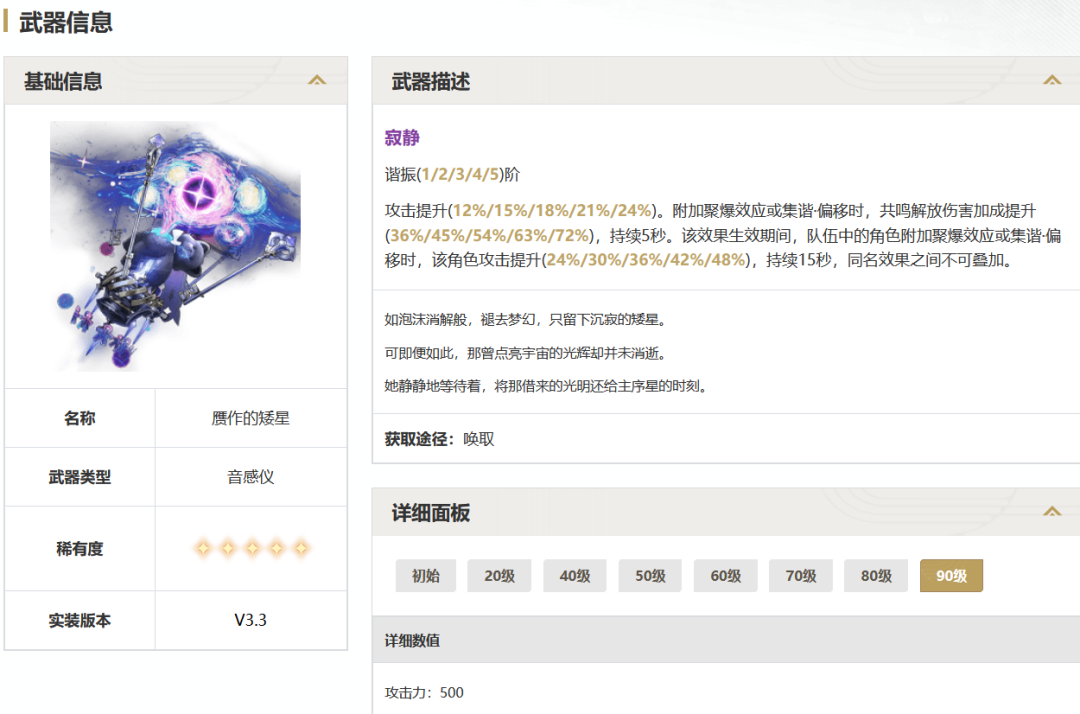Select the 40级 level tab
1080x714 pixels.
pyautogui.click(x=574, y=576)
